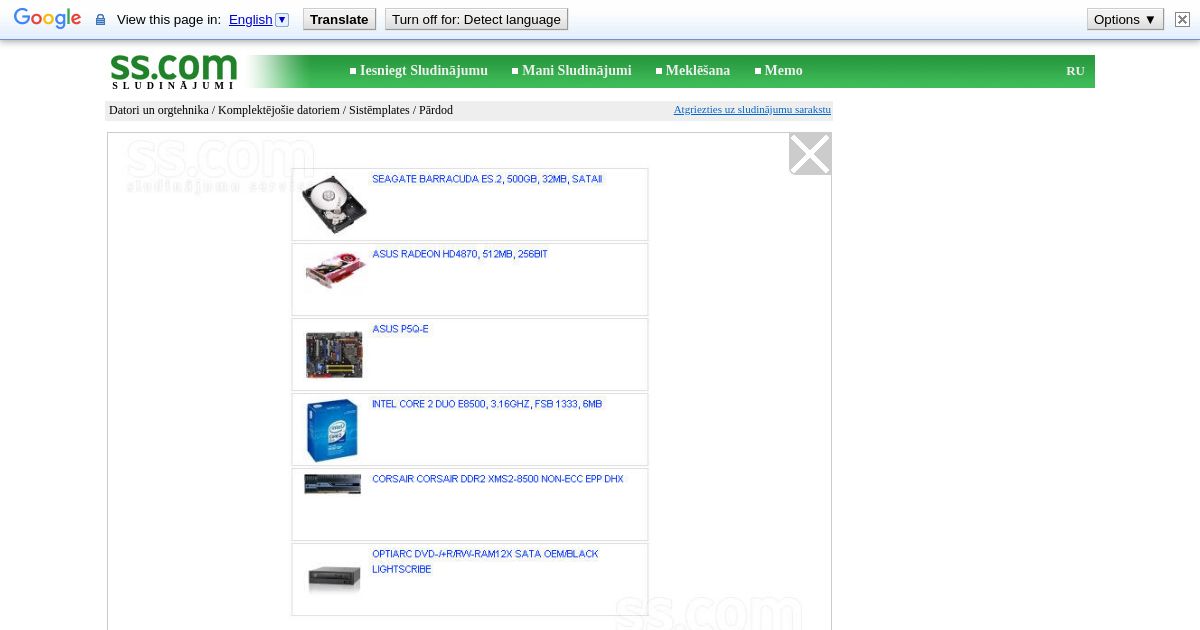Go to ss.com home logo
Image resolution: width=1200 pixels, height=630 pixels.
tap(174, 71)
